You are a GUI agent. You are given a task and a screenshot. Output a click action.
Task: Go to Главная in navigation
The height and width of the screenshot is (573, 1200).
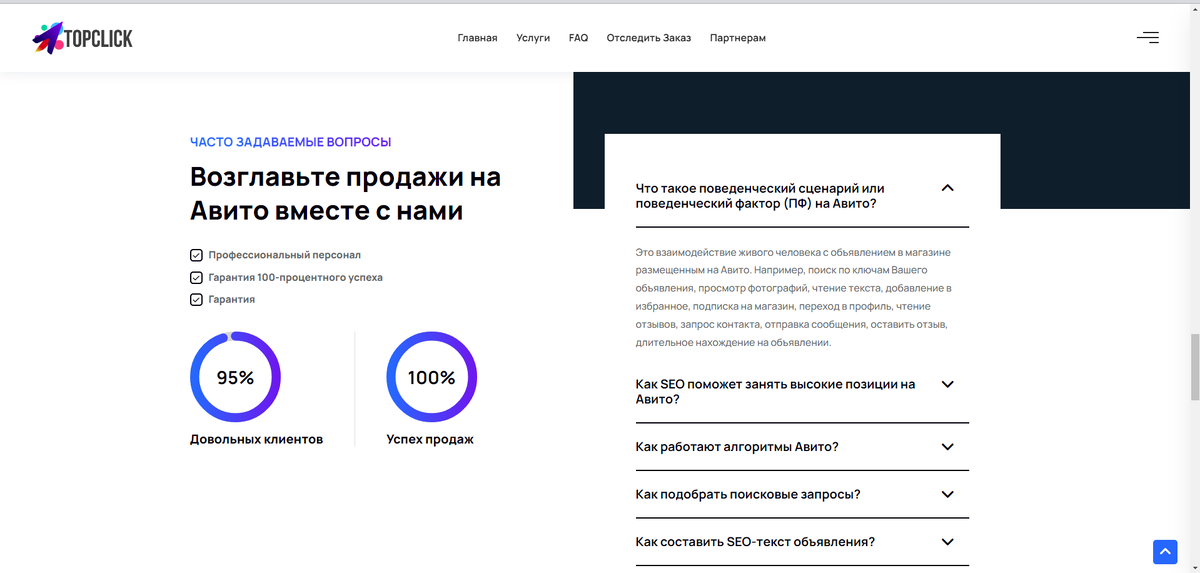point(477,38)
